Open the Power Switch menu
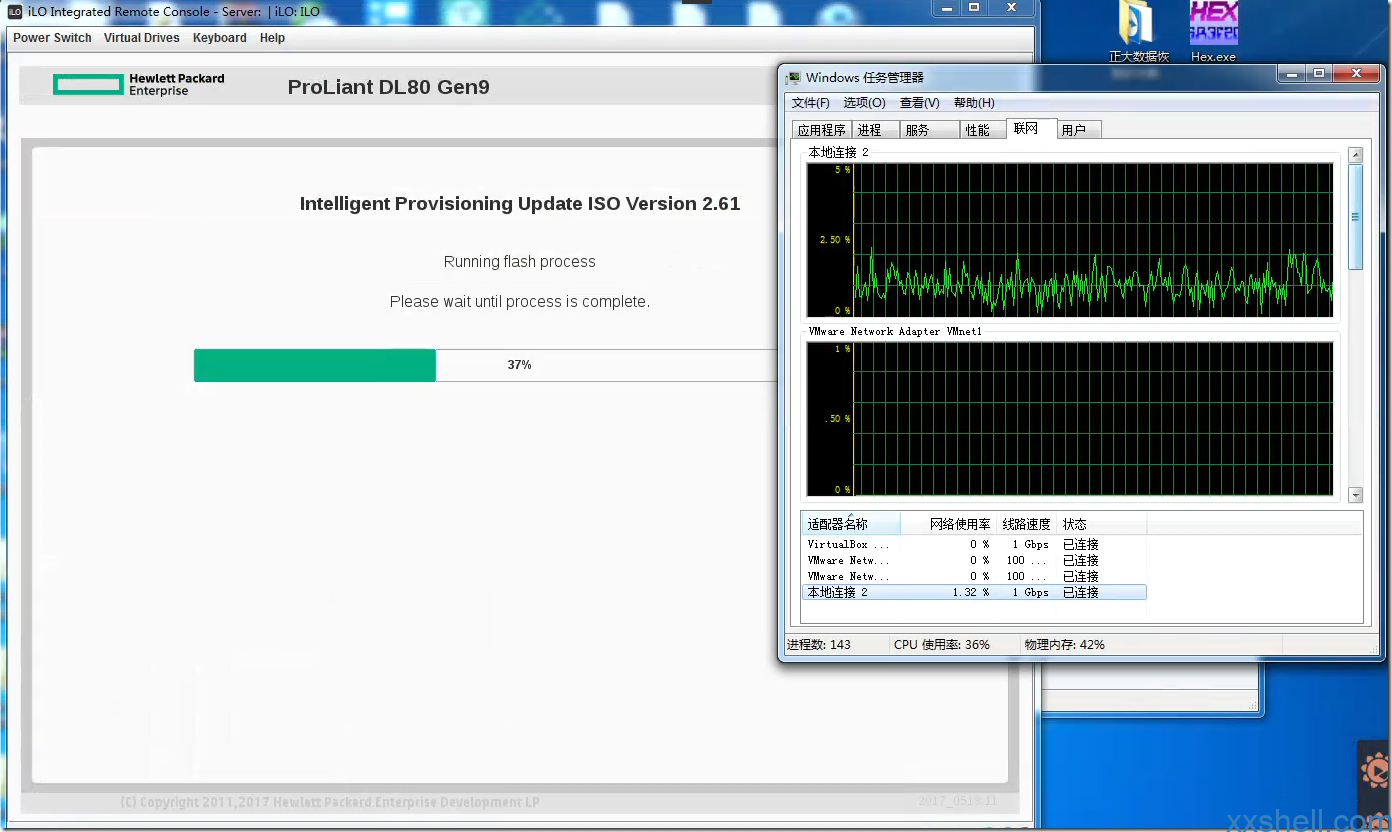This screenshot has height=832, width=1392. tap(52, 38)
